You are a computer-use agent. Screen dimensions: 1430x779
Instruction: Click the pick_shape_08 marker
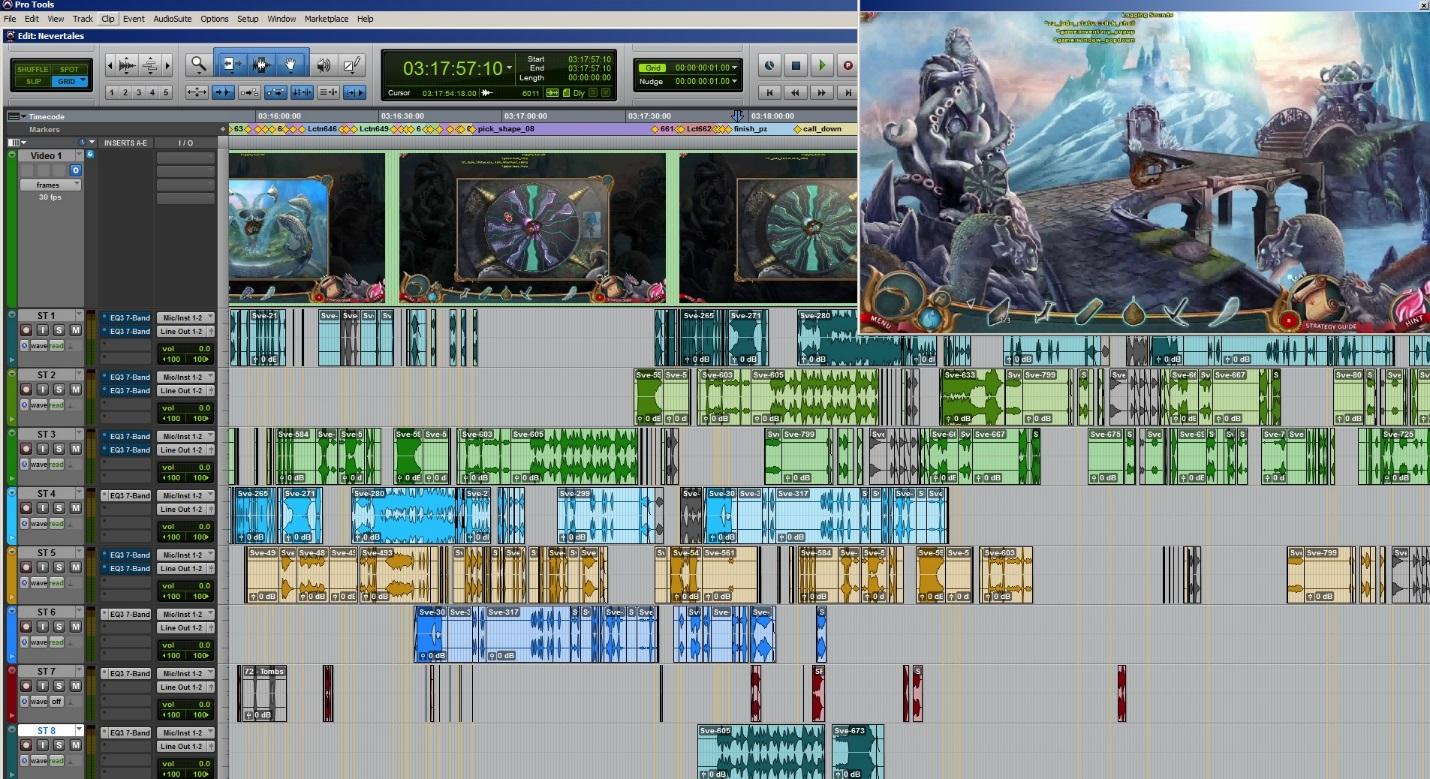tap(506, 129)
